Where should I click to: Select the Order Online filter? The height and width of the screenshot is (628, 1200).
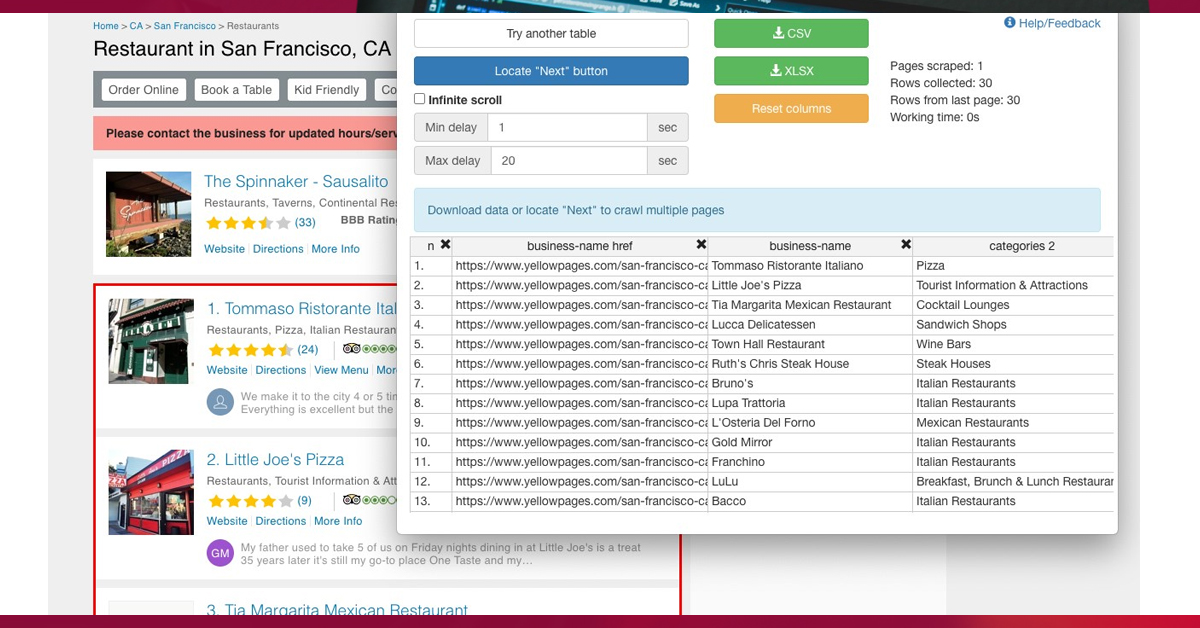point(143,89)
